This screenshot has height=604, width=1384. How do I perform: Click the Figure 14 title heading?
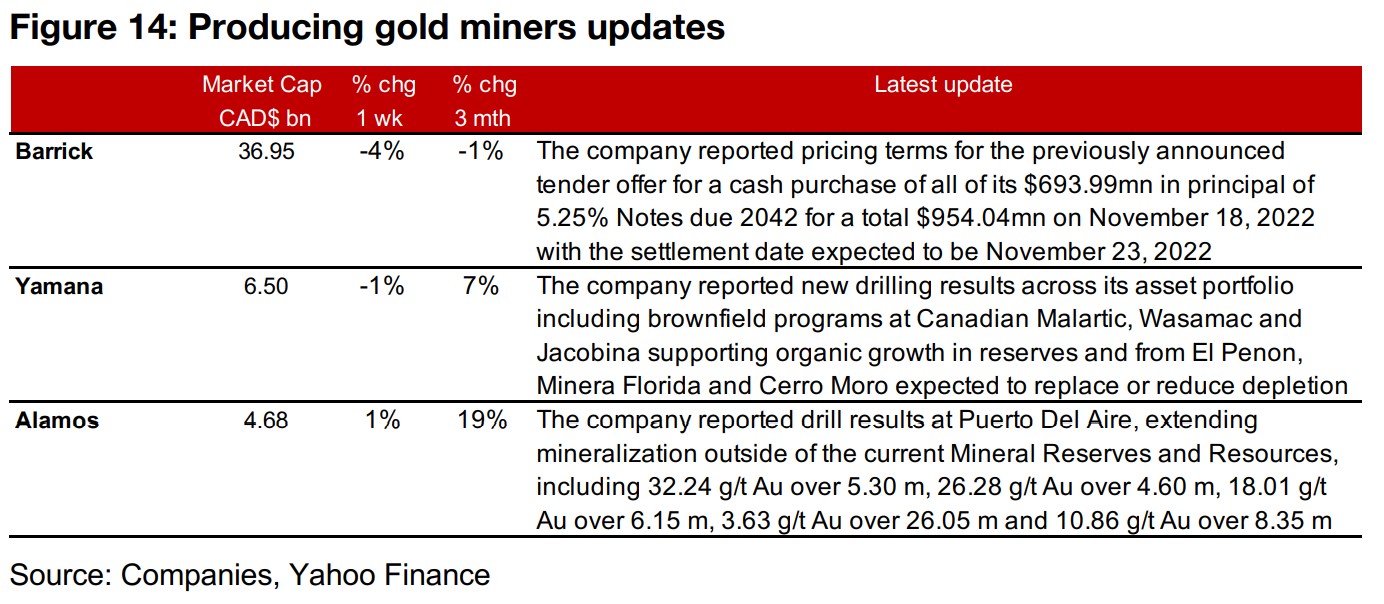[367, 27]
